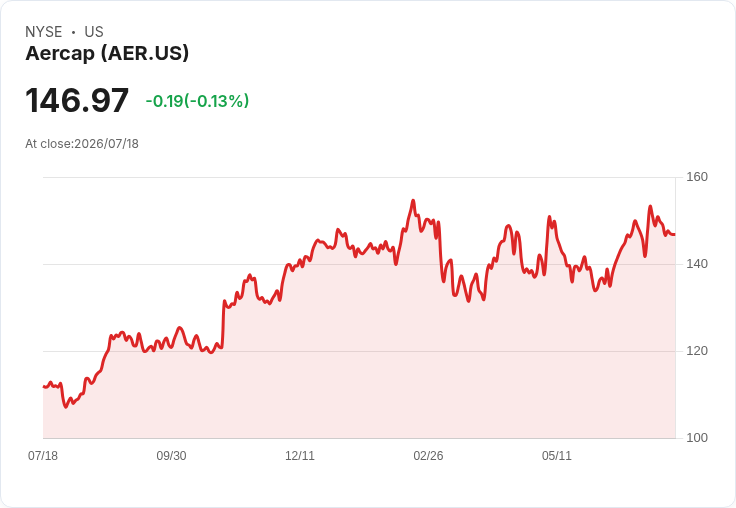736x508 pixels.
Task: Click the price change -0.19(-0.13%) text
Action: (197, 101)
